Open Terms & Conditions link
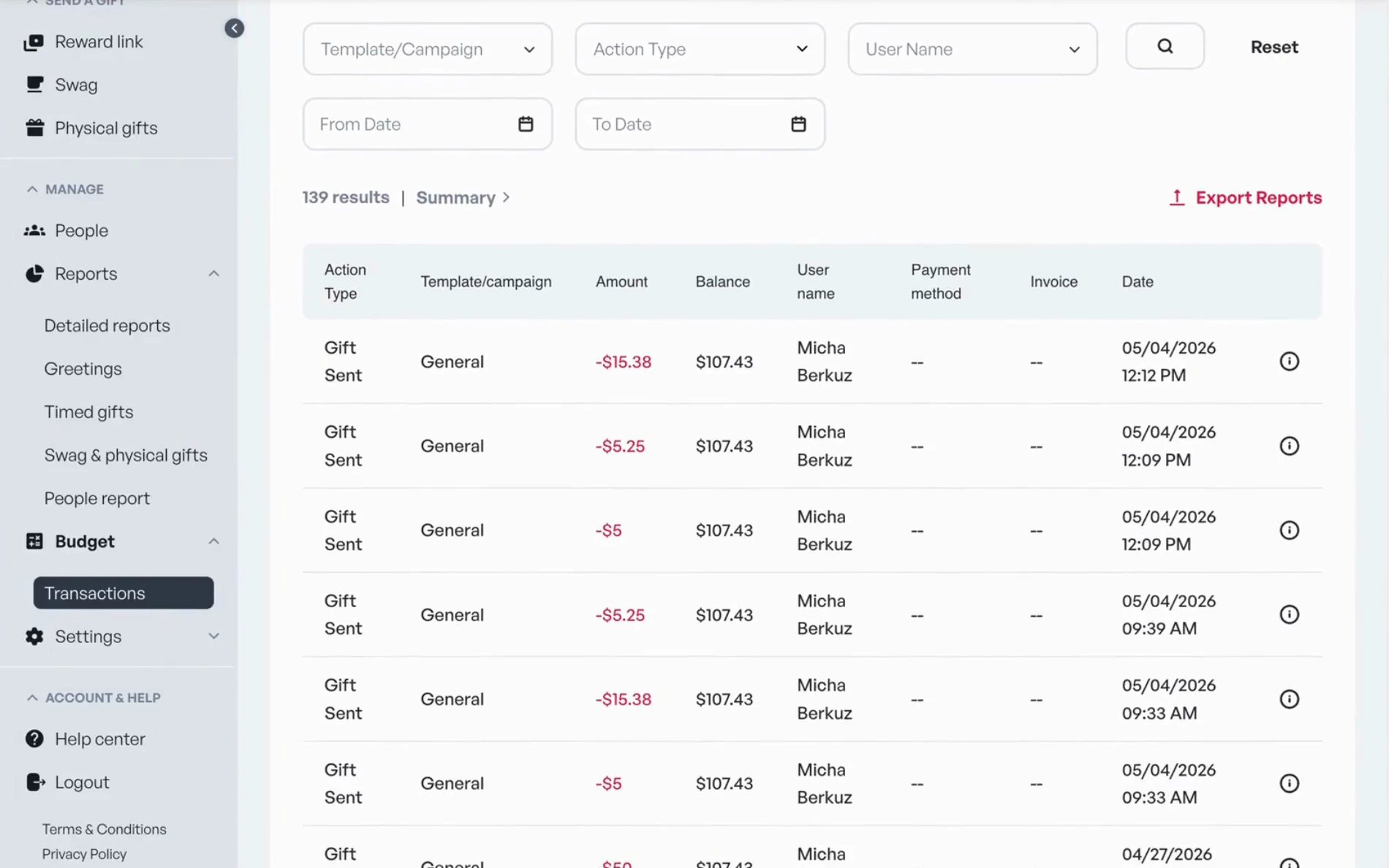 (x=104, y=829)
